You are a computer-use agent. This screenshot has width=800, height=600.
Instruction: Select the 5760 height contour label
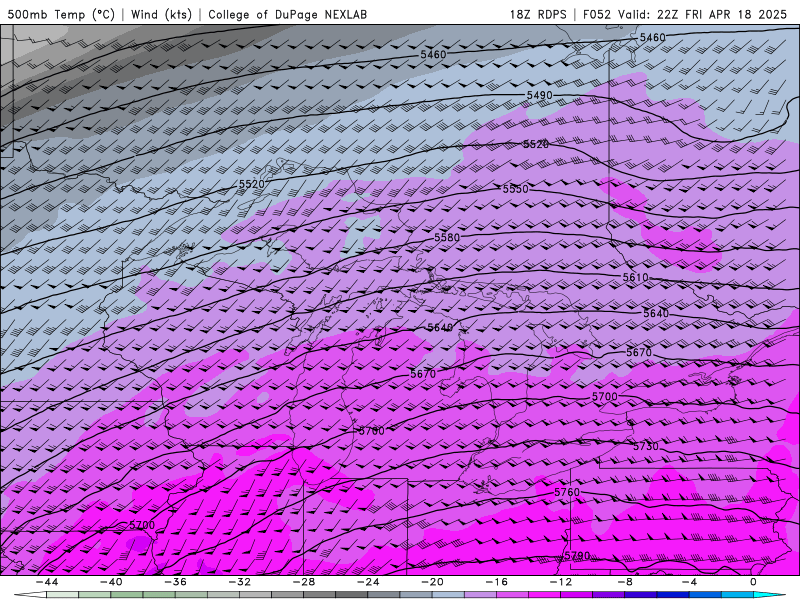[x=567, y=492]
